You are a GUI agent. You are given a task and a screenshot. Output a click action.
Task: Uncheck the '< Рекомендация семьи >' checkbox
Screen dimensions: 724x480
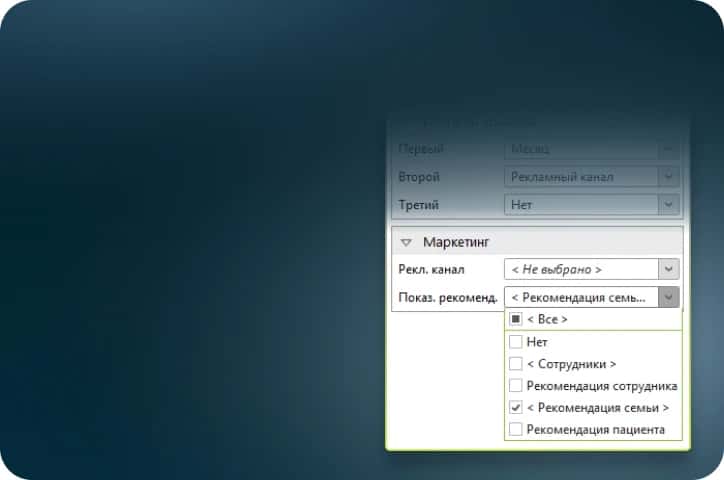516,408
